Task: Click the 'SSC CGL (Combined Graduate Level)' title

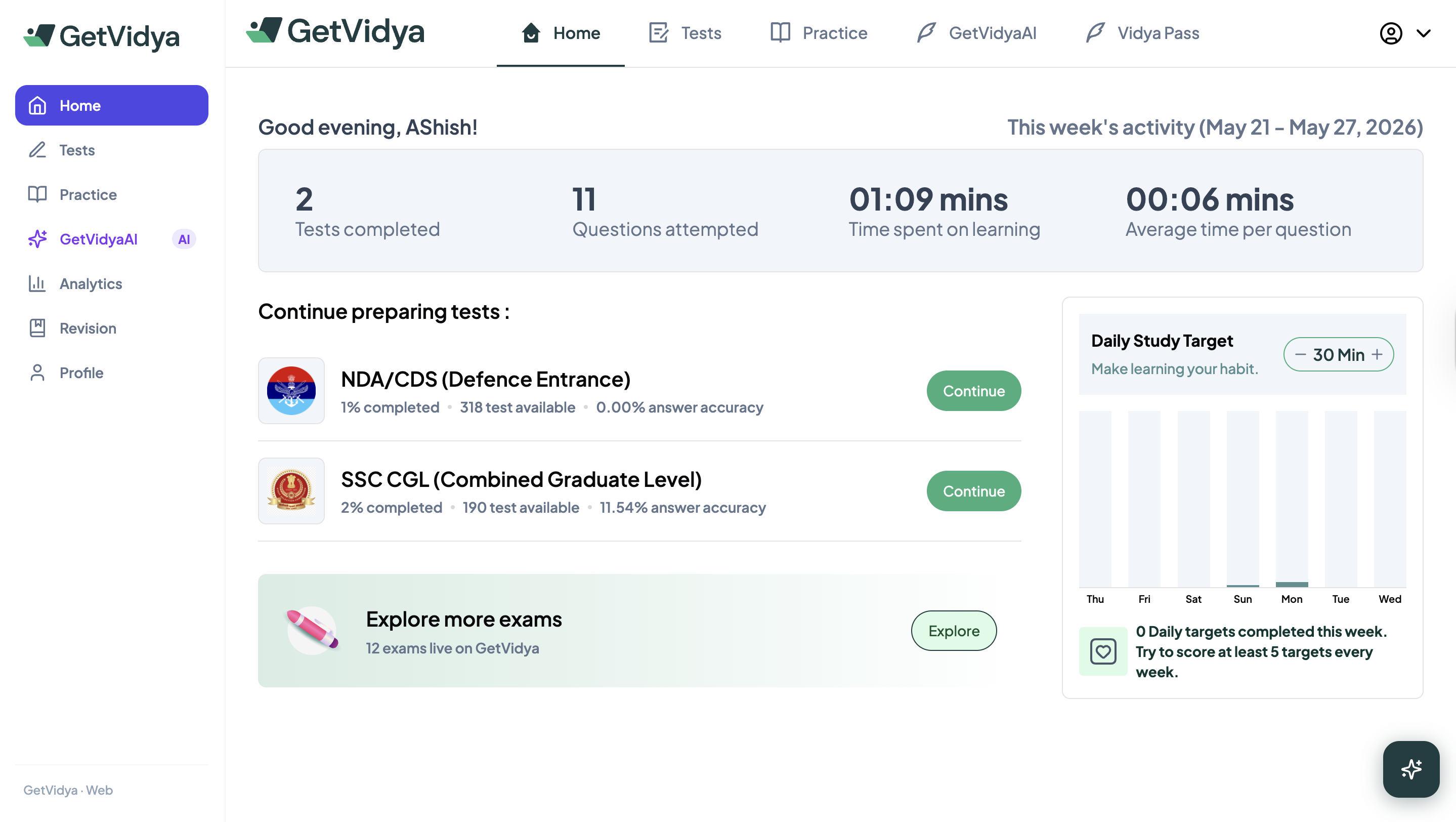Action: point(521,479)
